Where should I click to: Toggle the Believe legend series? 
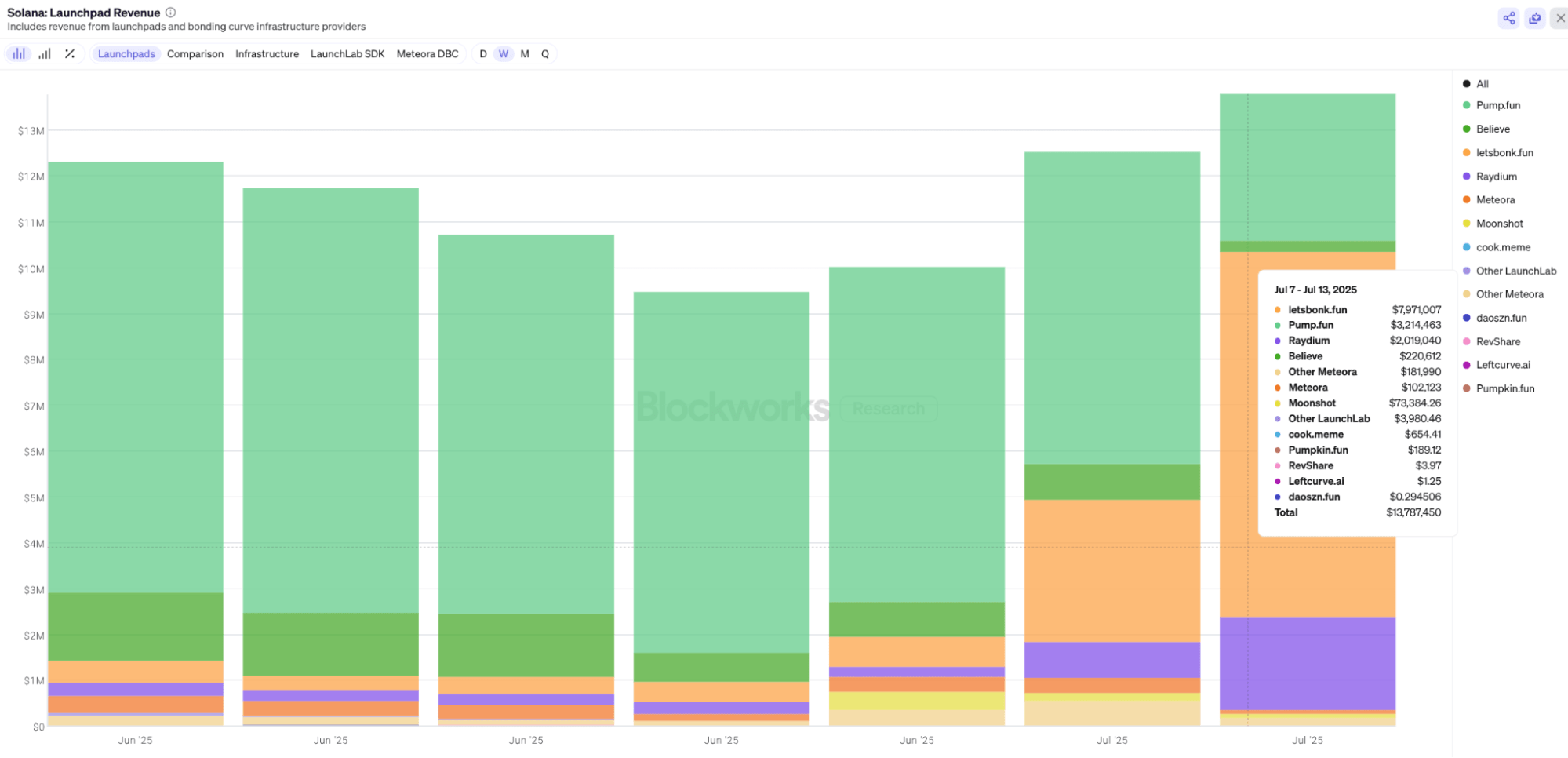point(1486,129)
